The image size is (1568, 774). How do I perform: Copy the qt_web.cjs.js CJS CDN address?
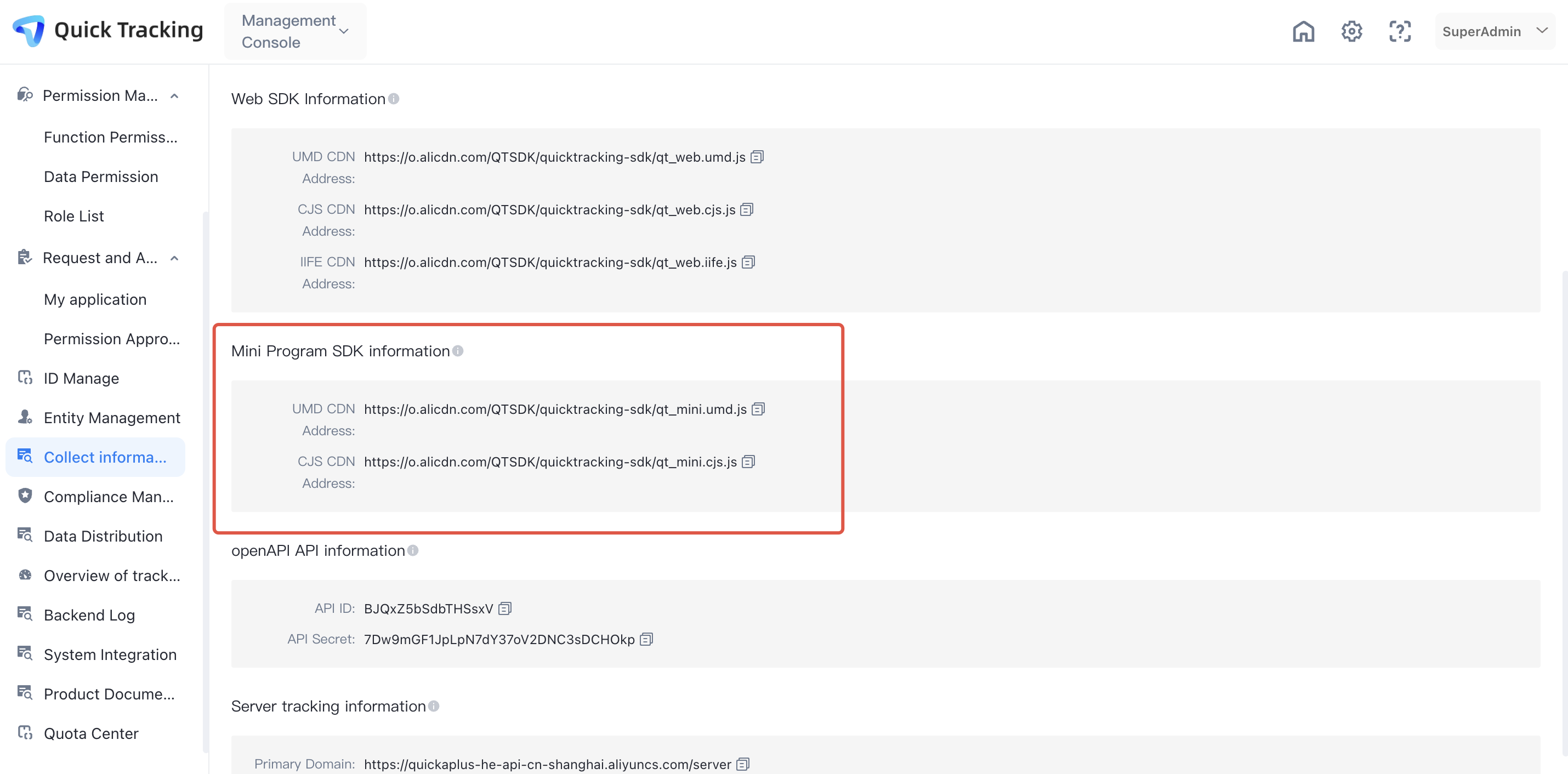coord(747,209)
